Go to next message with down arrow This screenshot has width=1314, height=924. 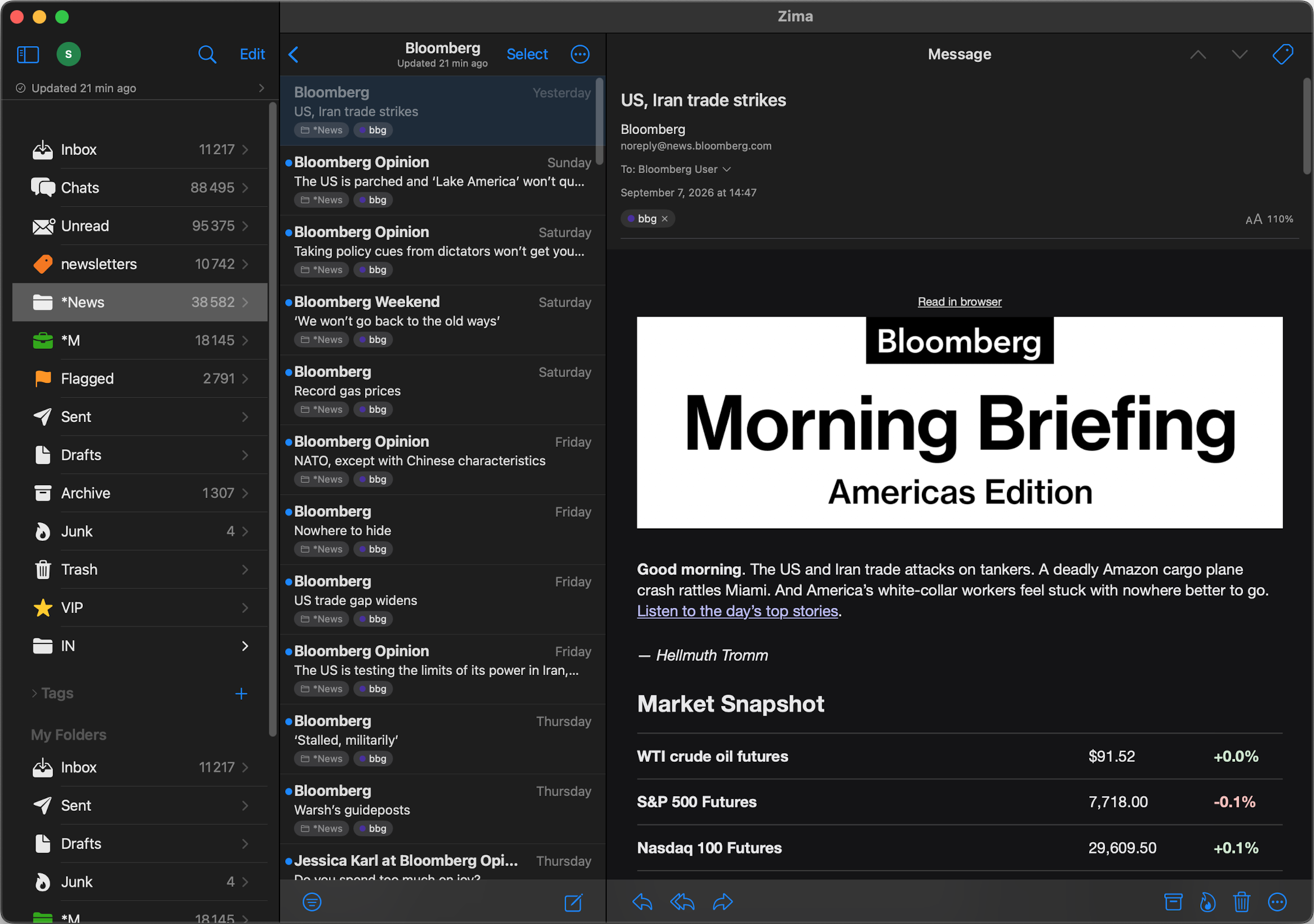pyautogui.click(x=1239, y=54)
